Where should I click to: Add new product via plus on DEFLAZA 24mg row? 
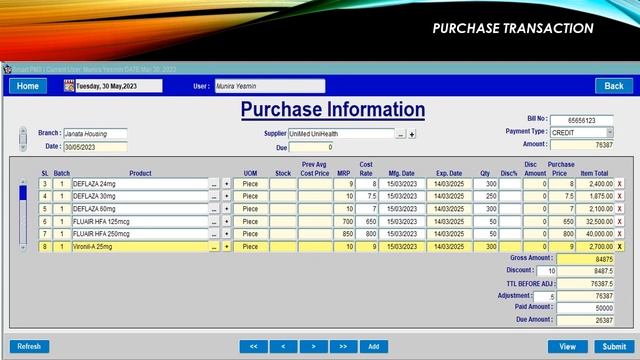pyautogui.click(x=227, y=184)
